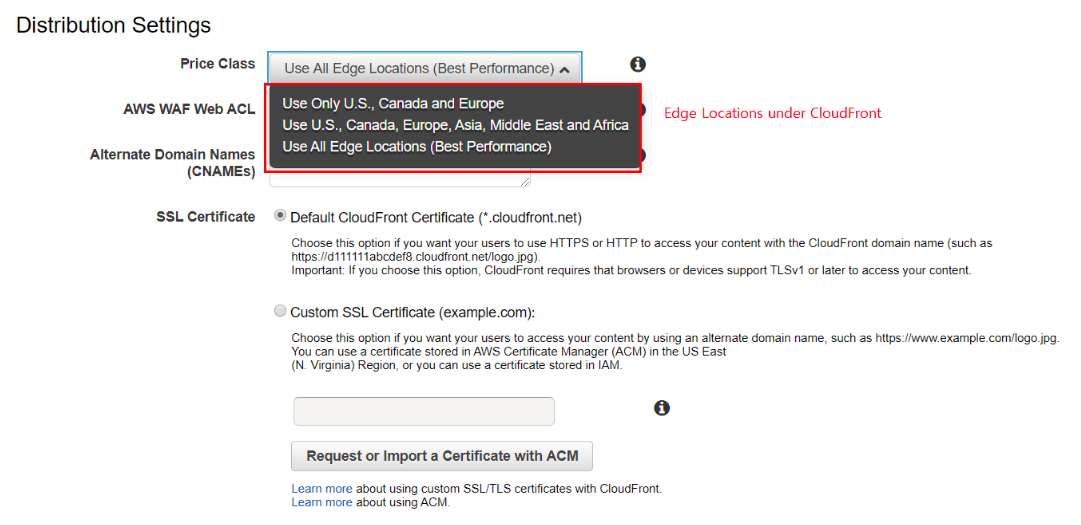Click the "Default CloudFront Certificate (*.cloudfront.net)" label
Image resolution: width=1081 pixels, height=525 pixels.
coord(435,217)
